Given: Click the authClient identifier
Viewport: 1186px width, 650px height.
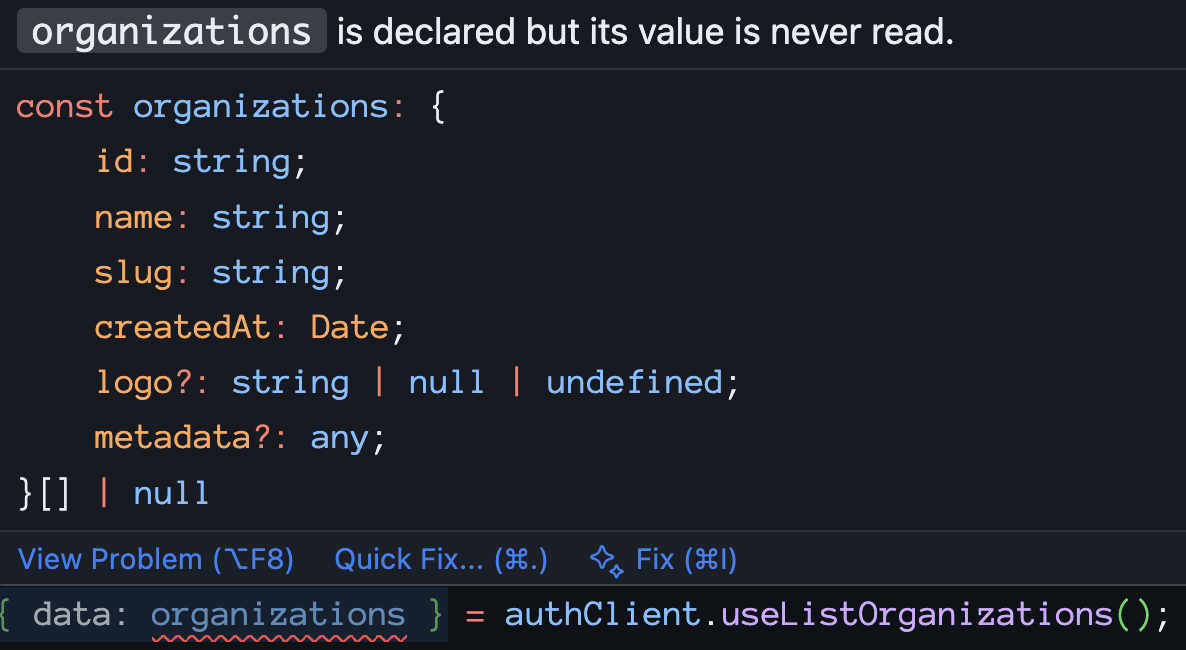Looking at the screenshot, I should [x=600, y=614].
